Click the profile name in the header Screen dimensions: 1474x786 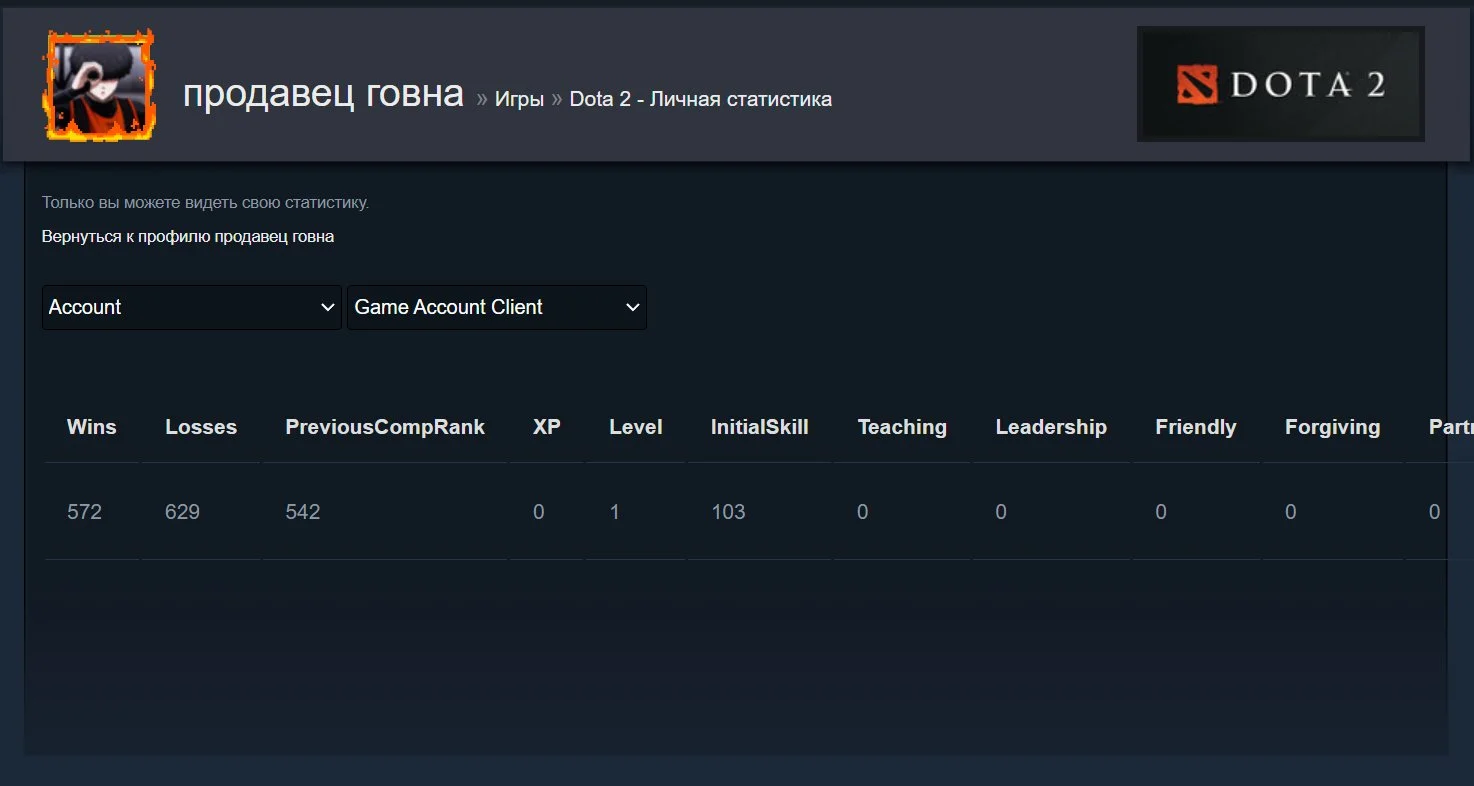pos(323,94)
